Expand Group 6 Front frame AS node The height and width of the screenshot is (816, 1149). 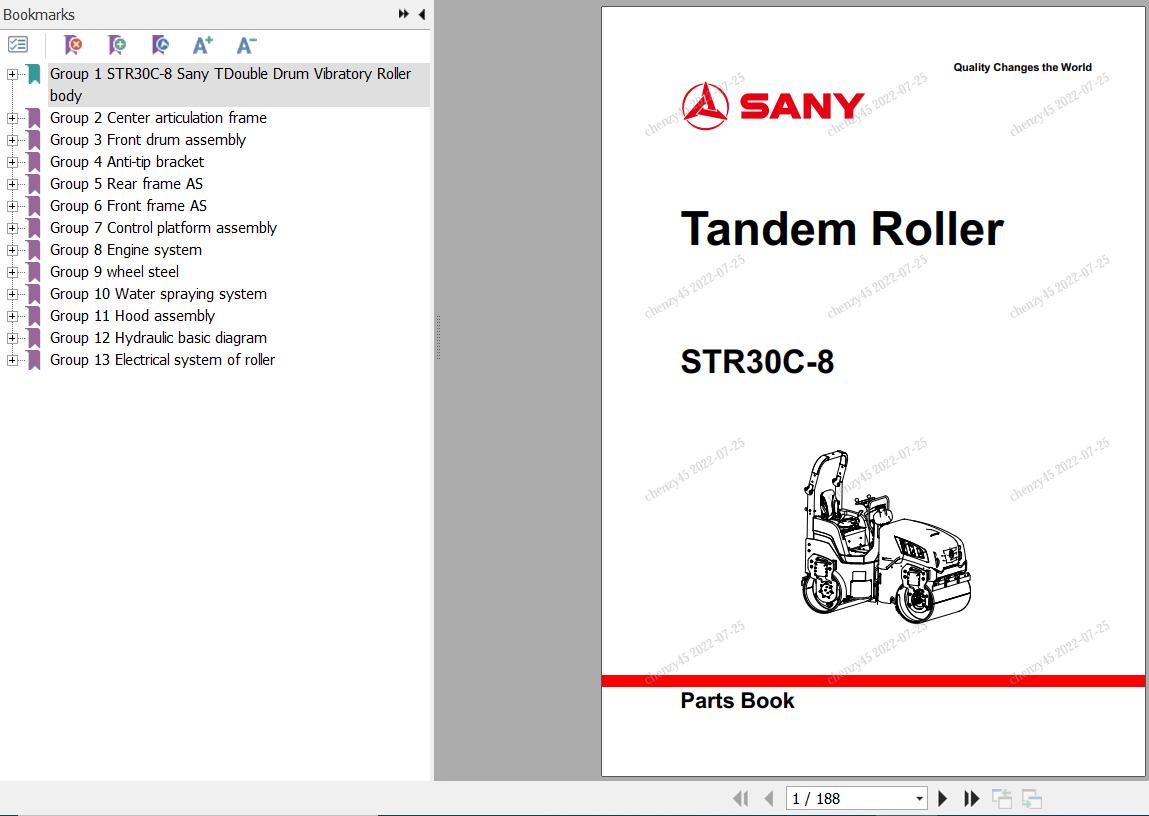tap(12, 206)
